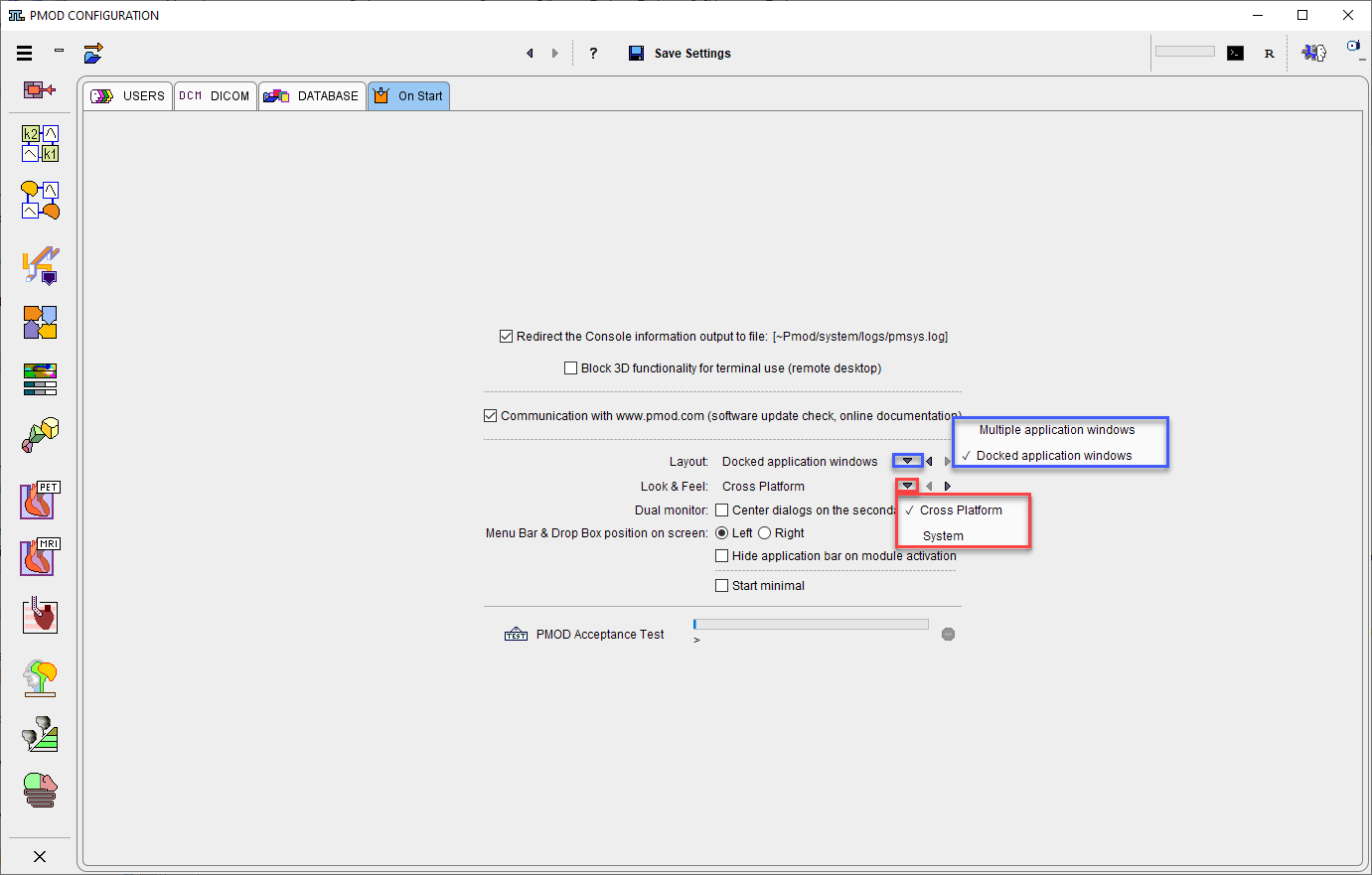This screenshot has width=1372, height=875.
Task: Click the TEST icon beside PMOD Acceptance Test
Action: 516,635
